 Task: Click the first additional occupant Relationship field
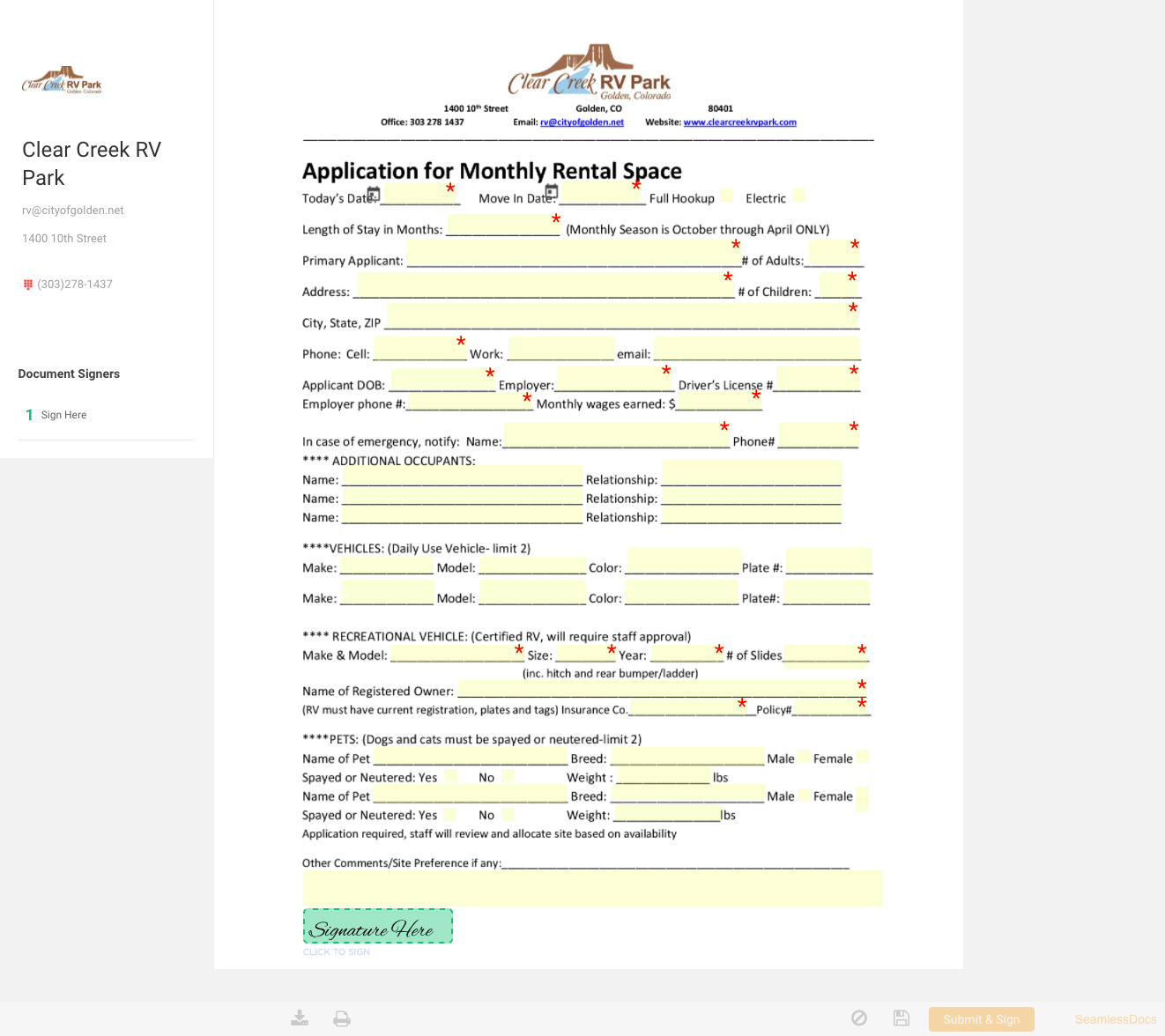pyautogui.click(x=752, y=473)
